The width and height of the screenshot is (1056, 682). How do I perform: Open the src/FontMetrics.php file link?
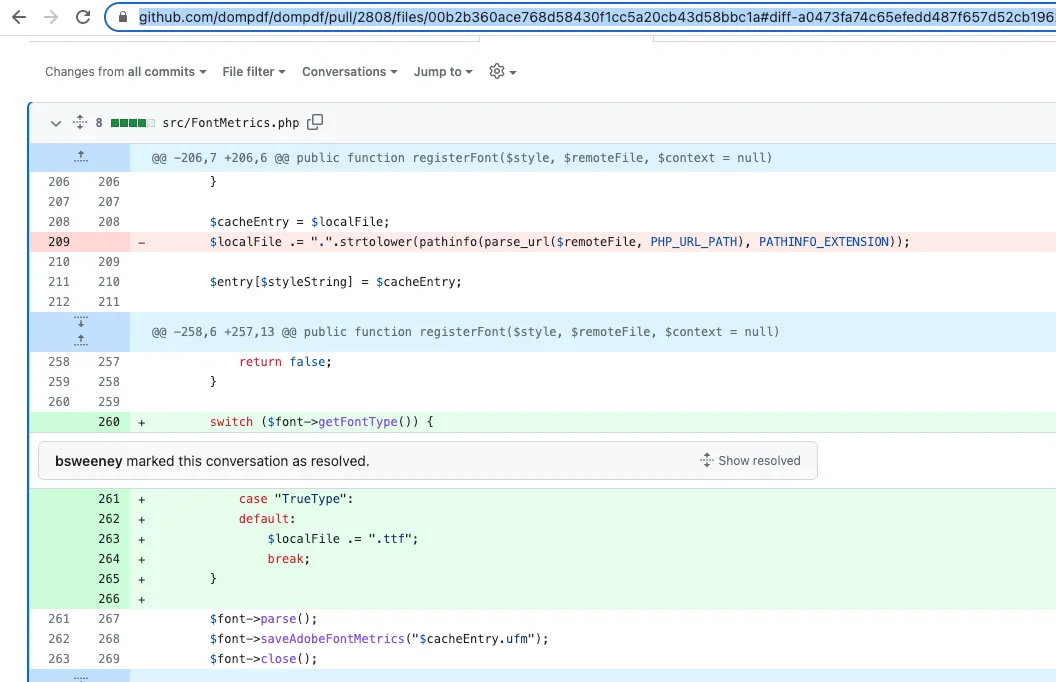230,123
